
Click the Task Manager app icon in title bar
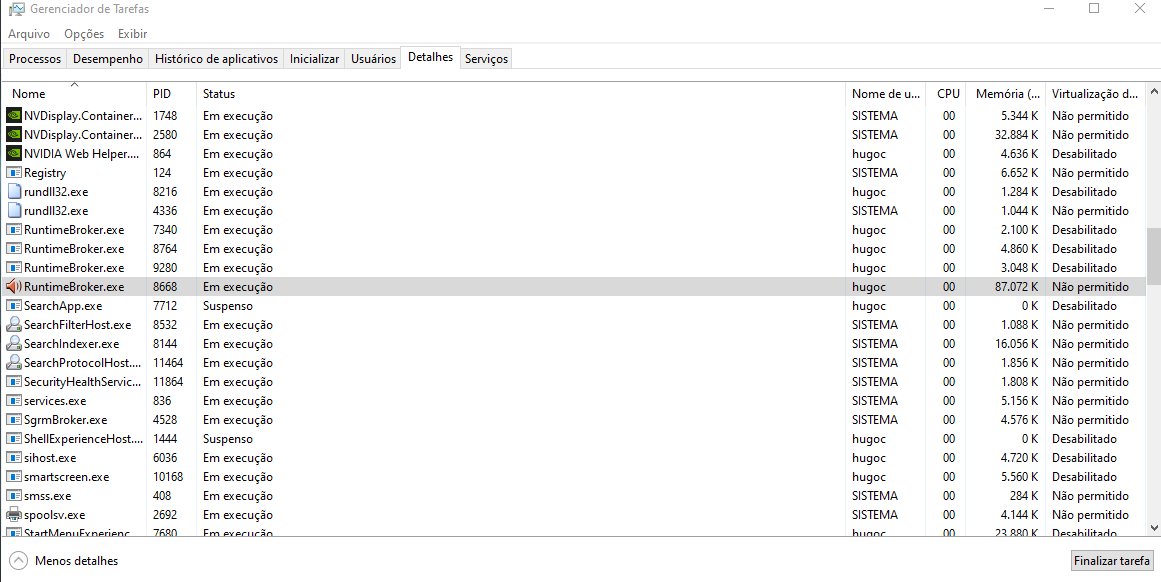coord(16,10)
